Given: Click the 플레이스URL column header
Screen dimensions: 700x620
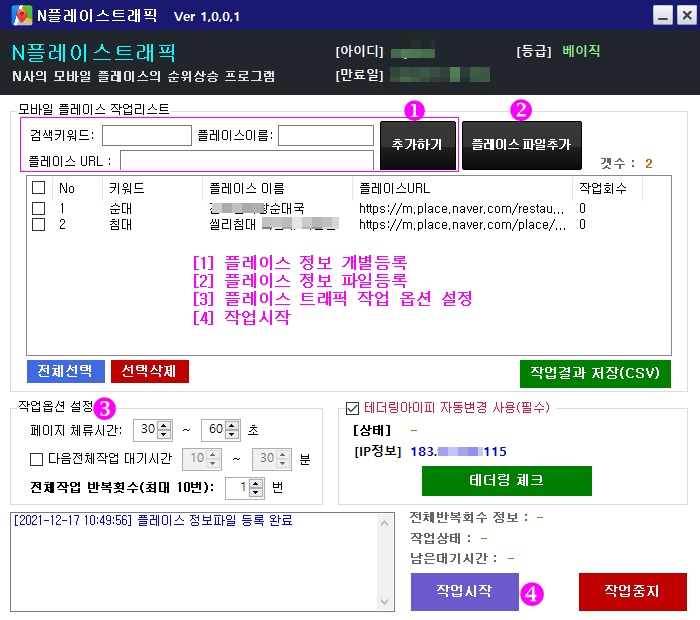Looking at the screenshot, I should (x=395, y=188).
